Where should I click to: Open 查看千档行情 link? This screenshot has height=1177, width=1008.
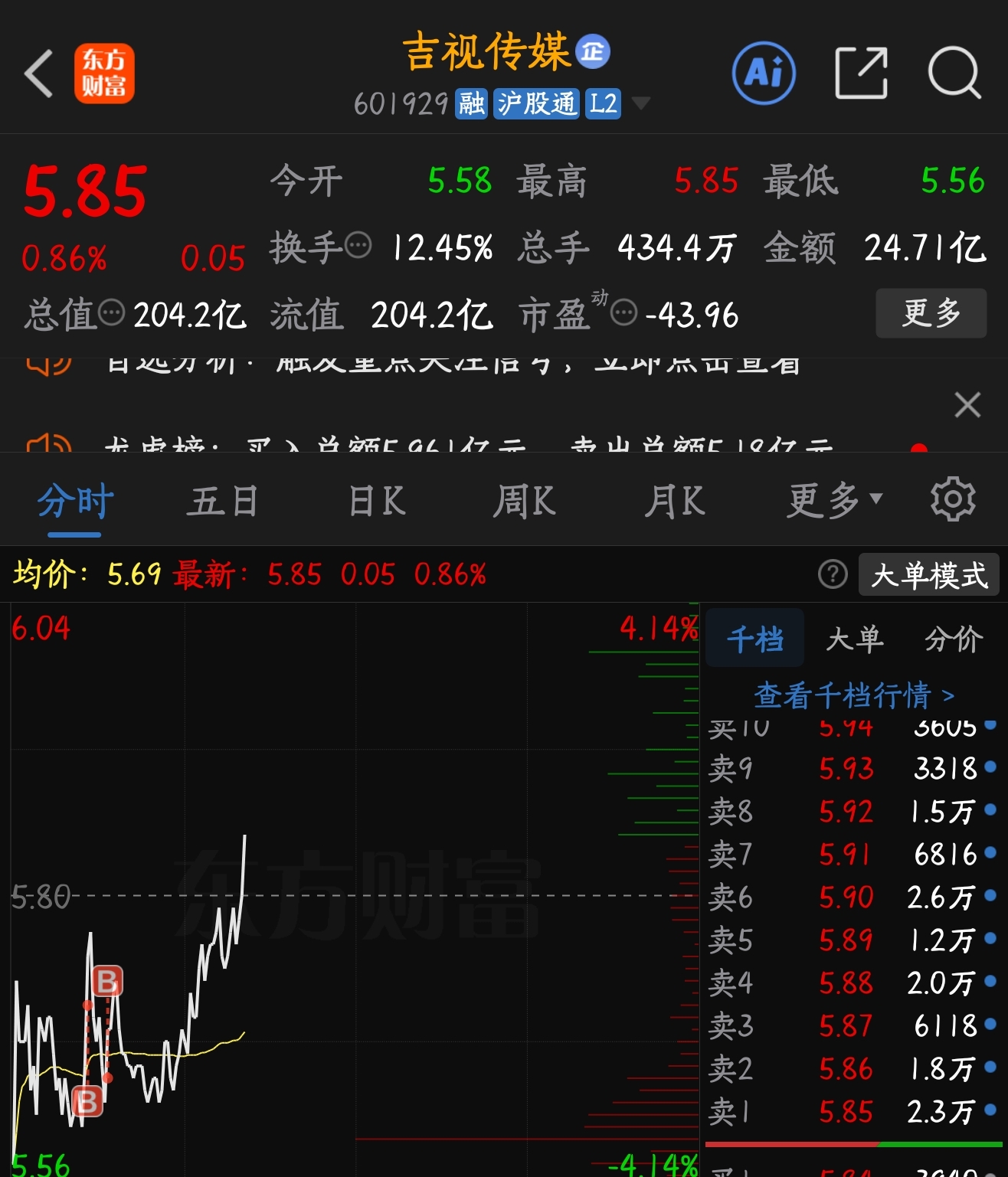pyautogui.click(x=854, y=695)
